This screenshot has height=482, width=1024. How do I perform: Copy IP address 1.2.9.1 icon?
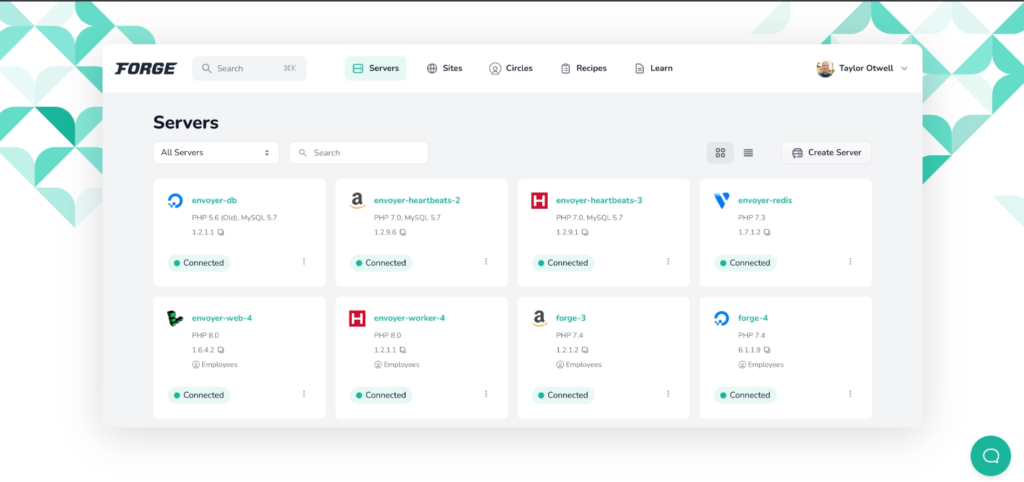point(585,233)
